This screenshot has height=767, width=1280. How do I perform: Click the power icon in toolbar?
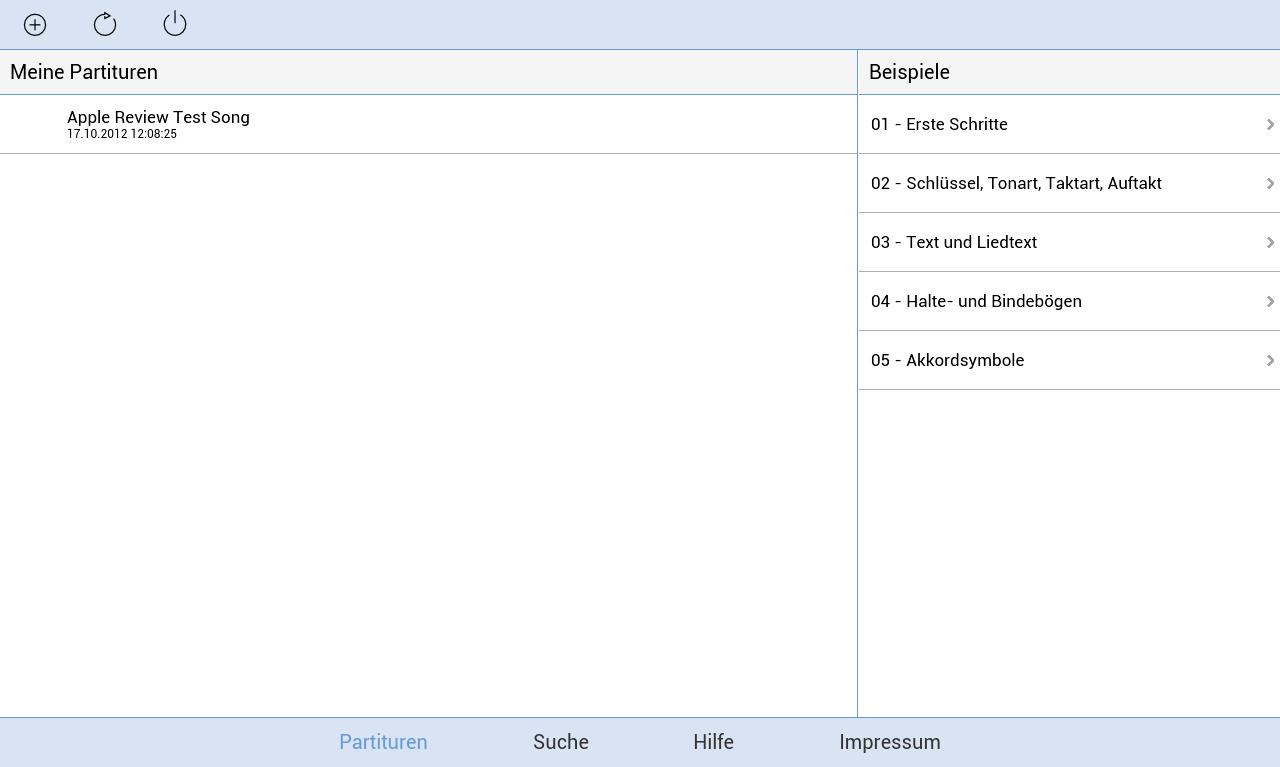click(175, 24)
